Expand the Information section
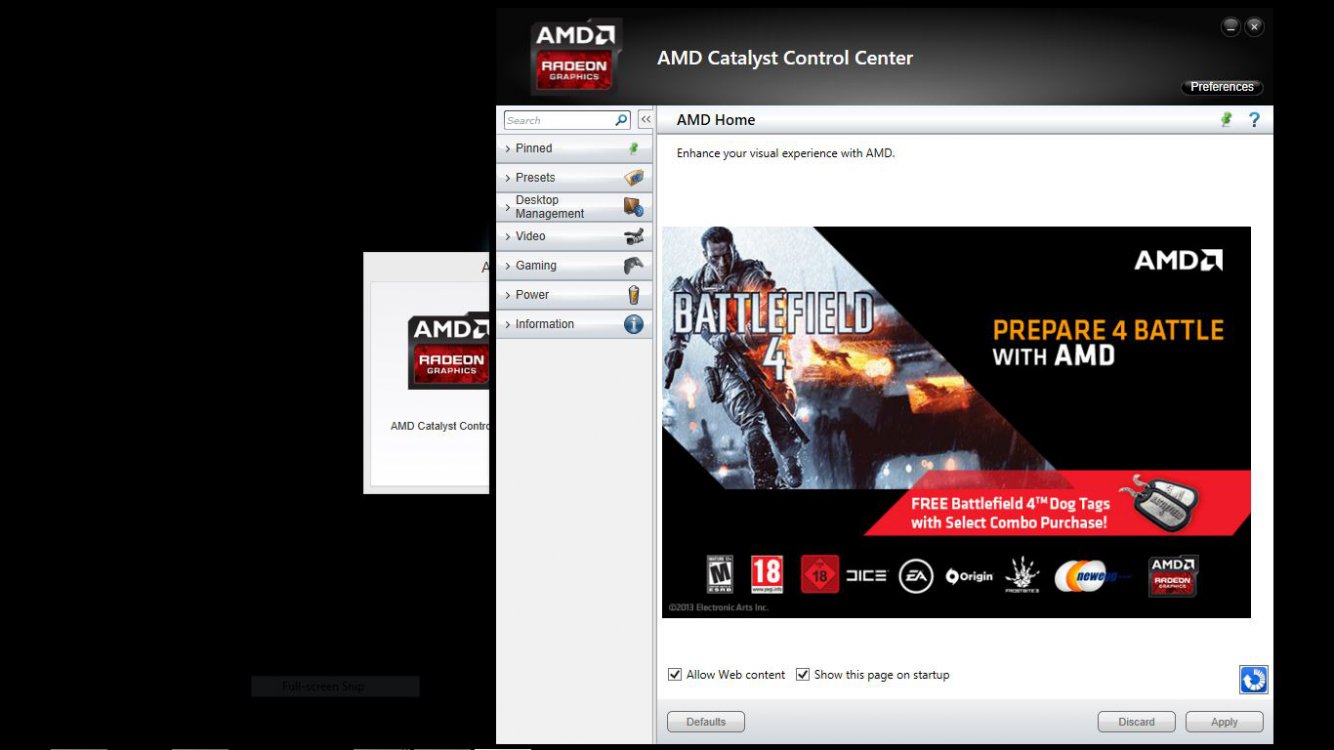 pyautogui.click(x=574, y=324)
